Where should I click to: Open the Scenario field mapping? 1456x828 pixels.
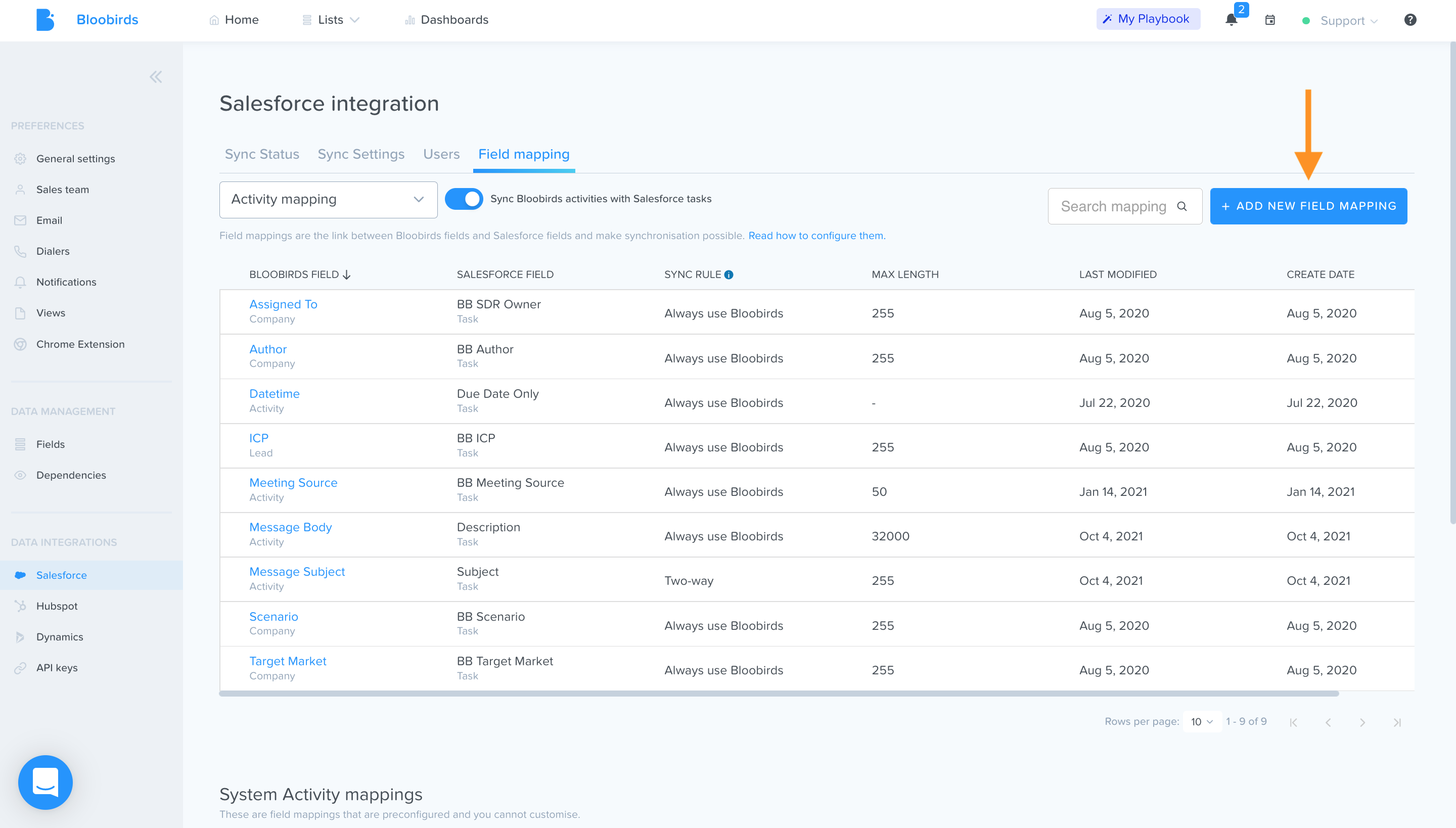[274, 617]
